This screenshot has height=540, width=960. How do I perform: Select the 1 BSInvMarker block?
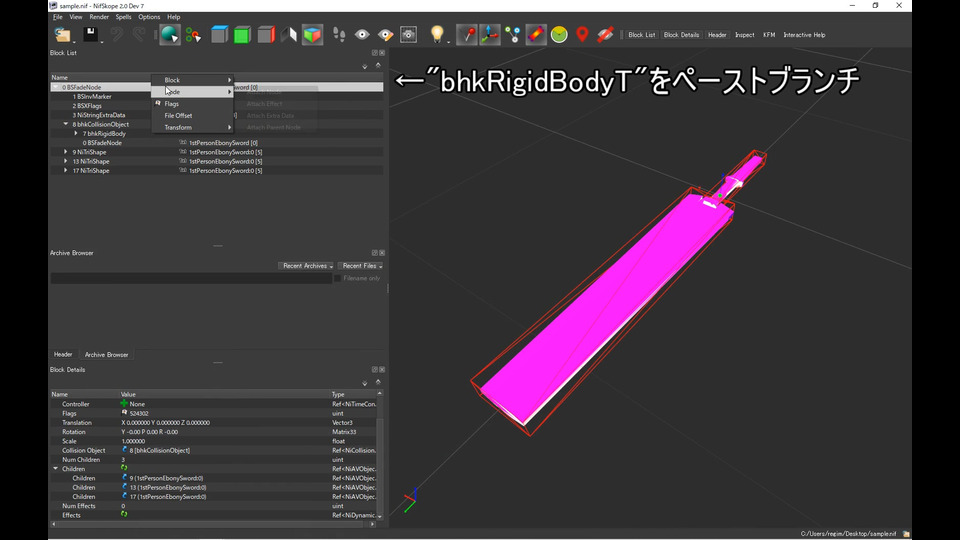point(92,97)
